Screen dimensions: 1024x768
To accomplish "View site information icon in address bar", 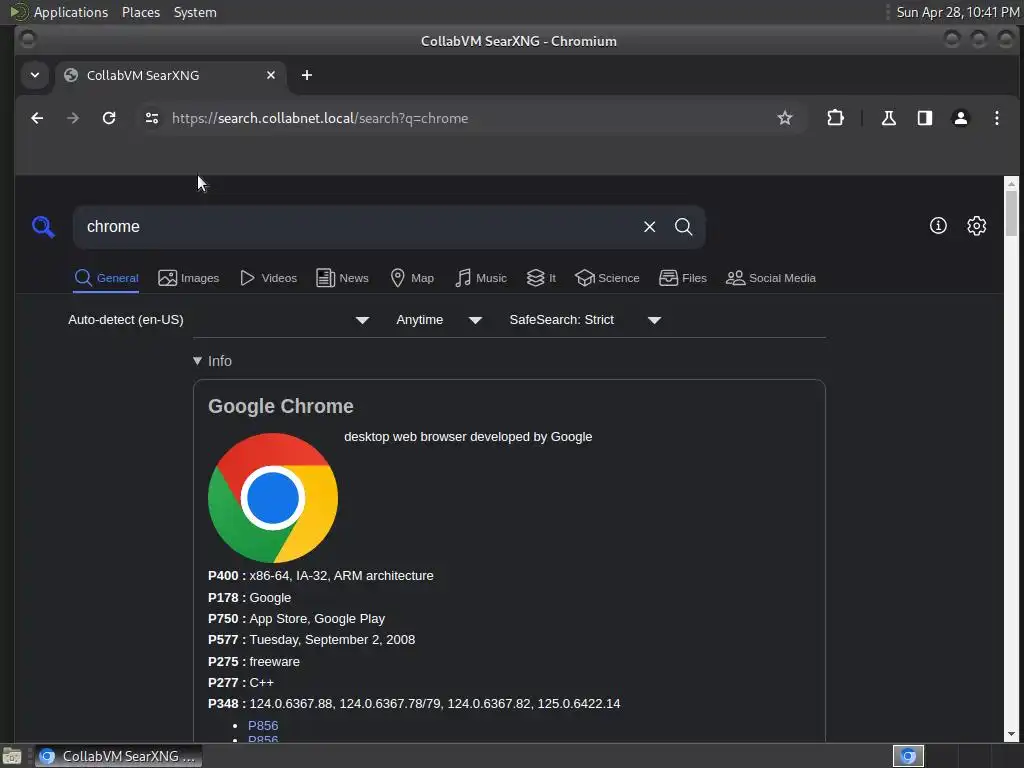I will point(152,118).
